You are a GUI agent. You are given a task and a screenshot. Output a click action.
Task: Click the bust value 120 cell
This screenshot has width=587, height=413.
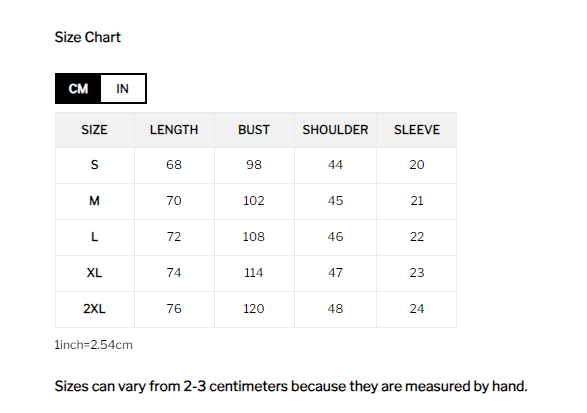pyautogui.click(x=254, y=309)
